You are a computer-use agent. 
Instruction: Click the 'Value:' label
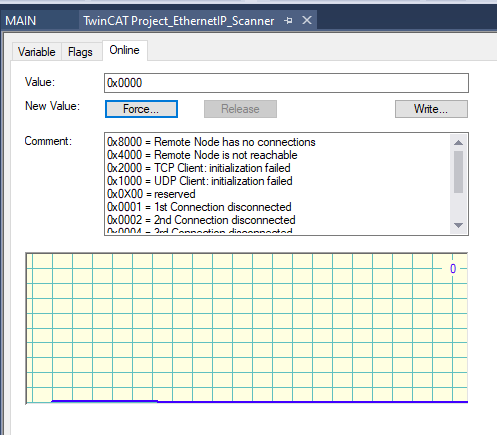click(x=40, y=82)
